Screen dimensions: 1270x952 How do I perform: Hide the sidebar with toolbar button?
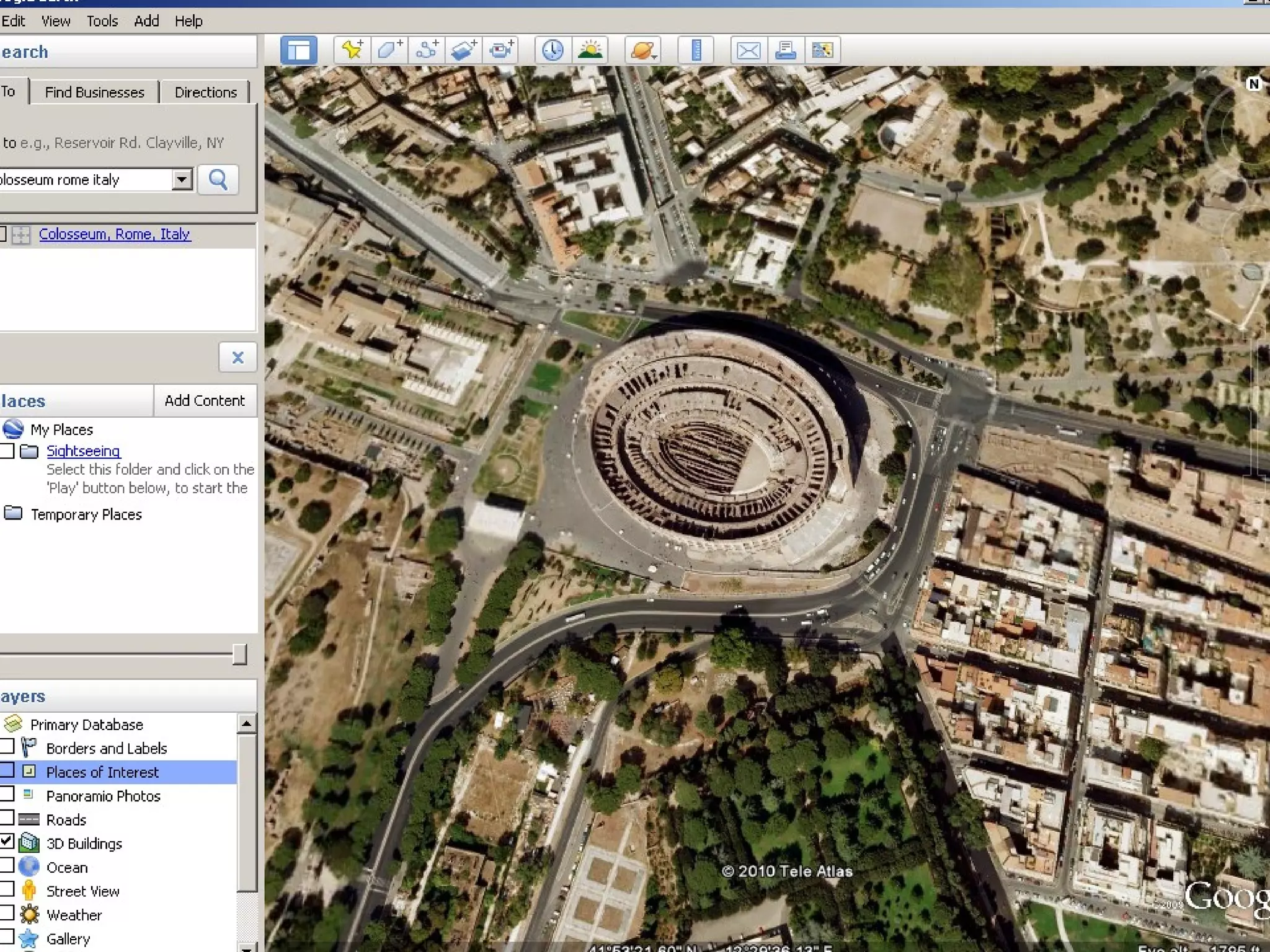(x=299, y=50)
